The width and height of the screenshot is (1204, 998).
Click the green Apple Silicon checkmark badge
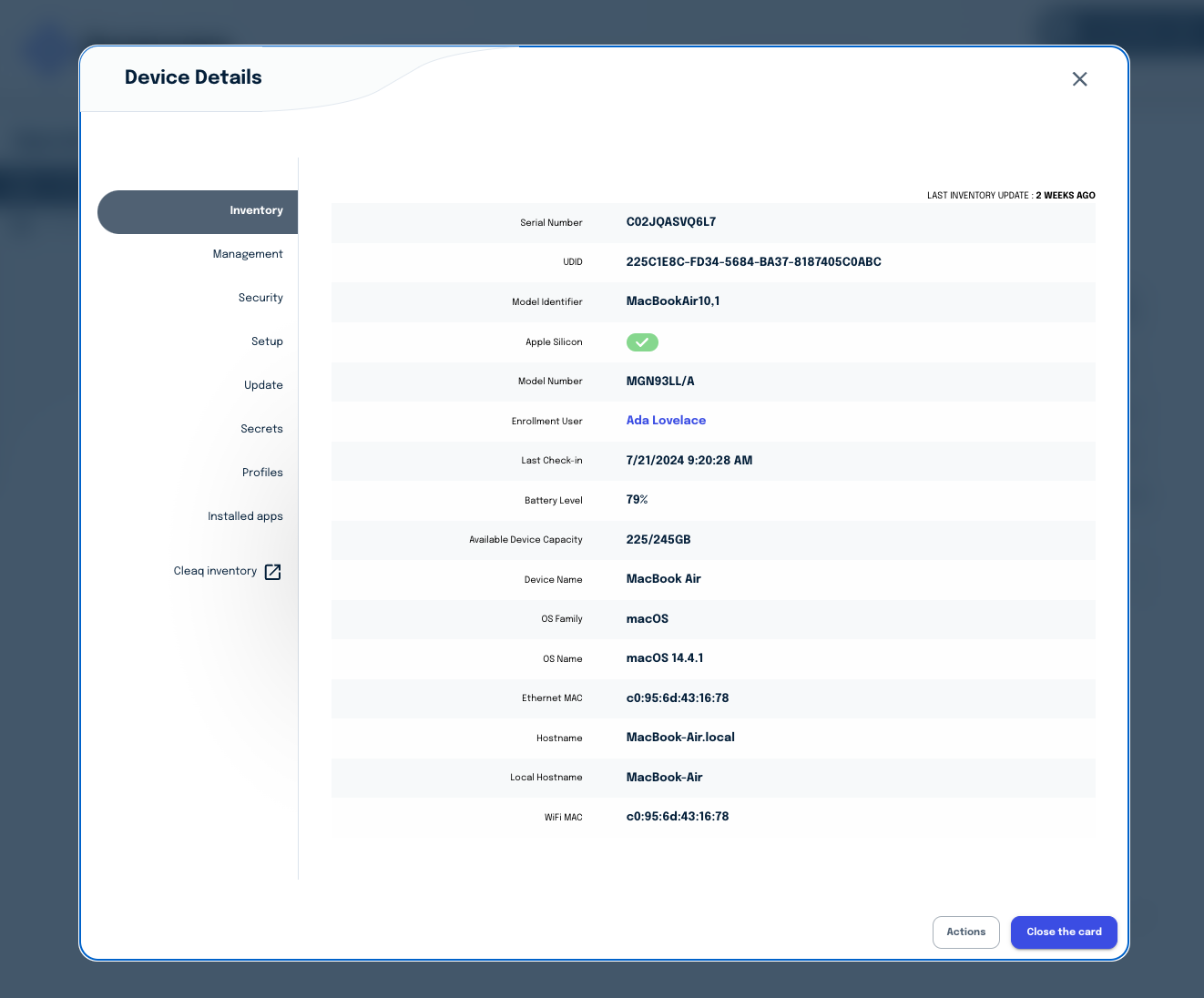tap(642, 342)
